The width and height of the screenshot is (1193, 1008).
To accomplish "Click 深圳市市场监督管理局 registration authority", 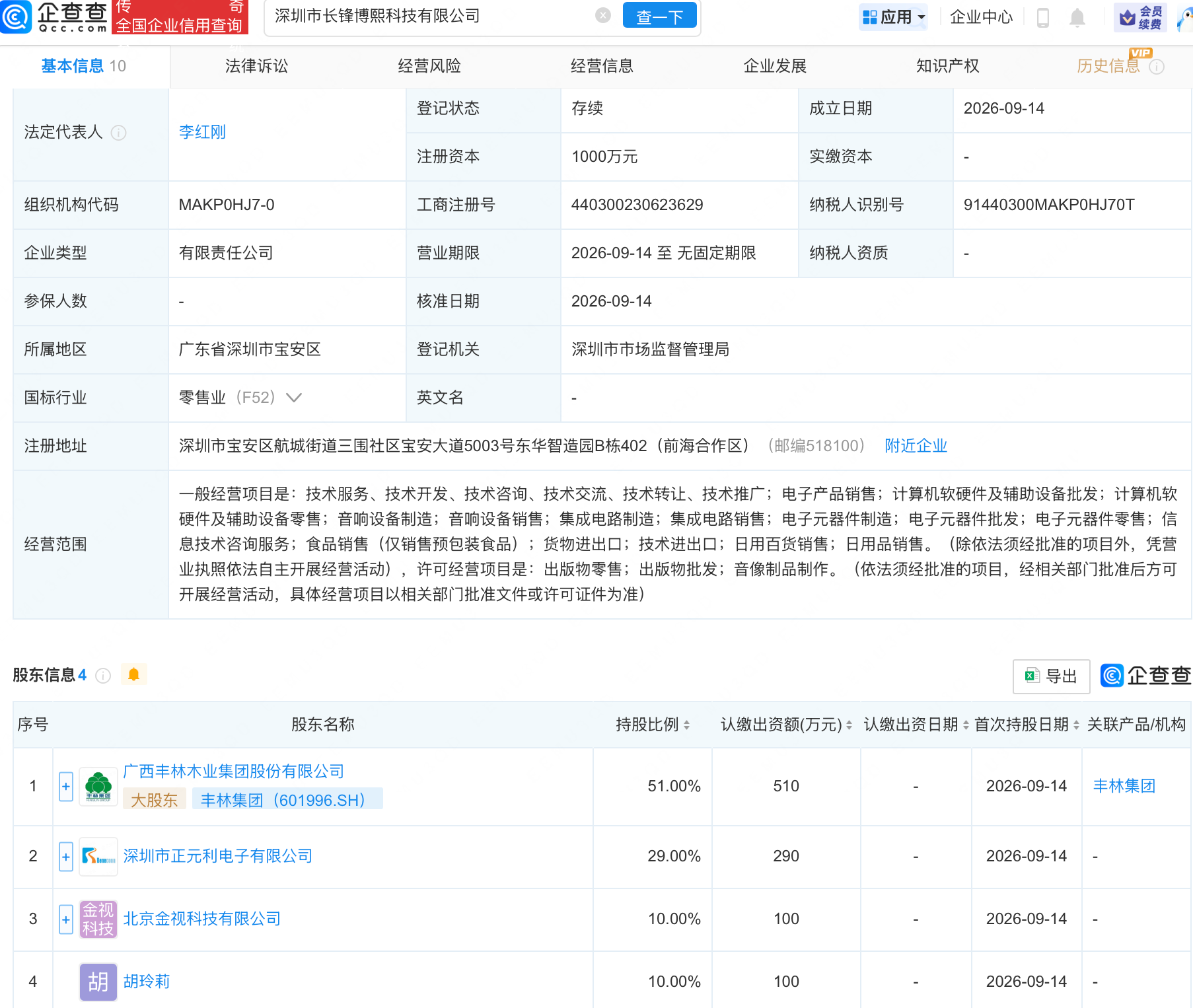I will (x=650, y=349).
